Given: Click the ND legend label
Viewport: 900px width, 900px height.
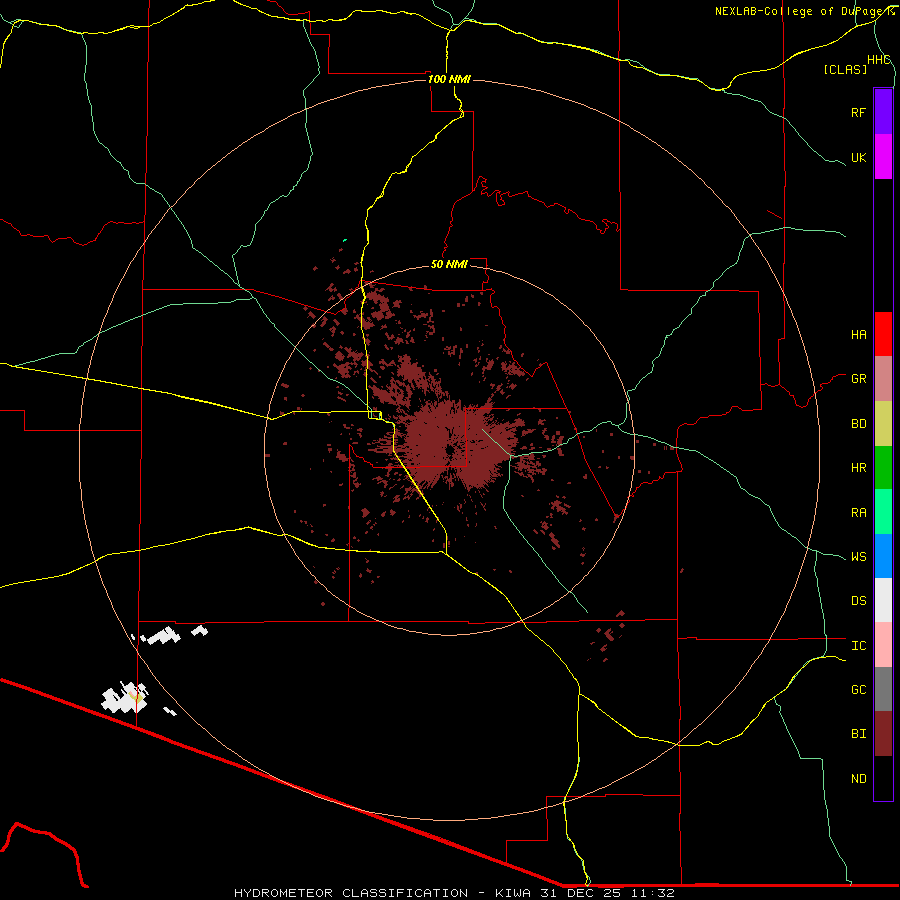Looking at the screenshot, I should [858, 779].
